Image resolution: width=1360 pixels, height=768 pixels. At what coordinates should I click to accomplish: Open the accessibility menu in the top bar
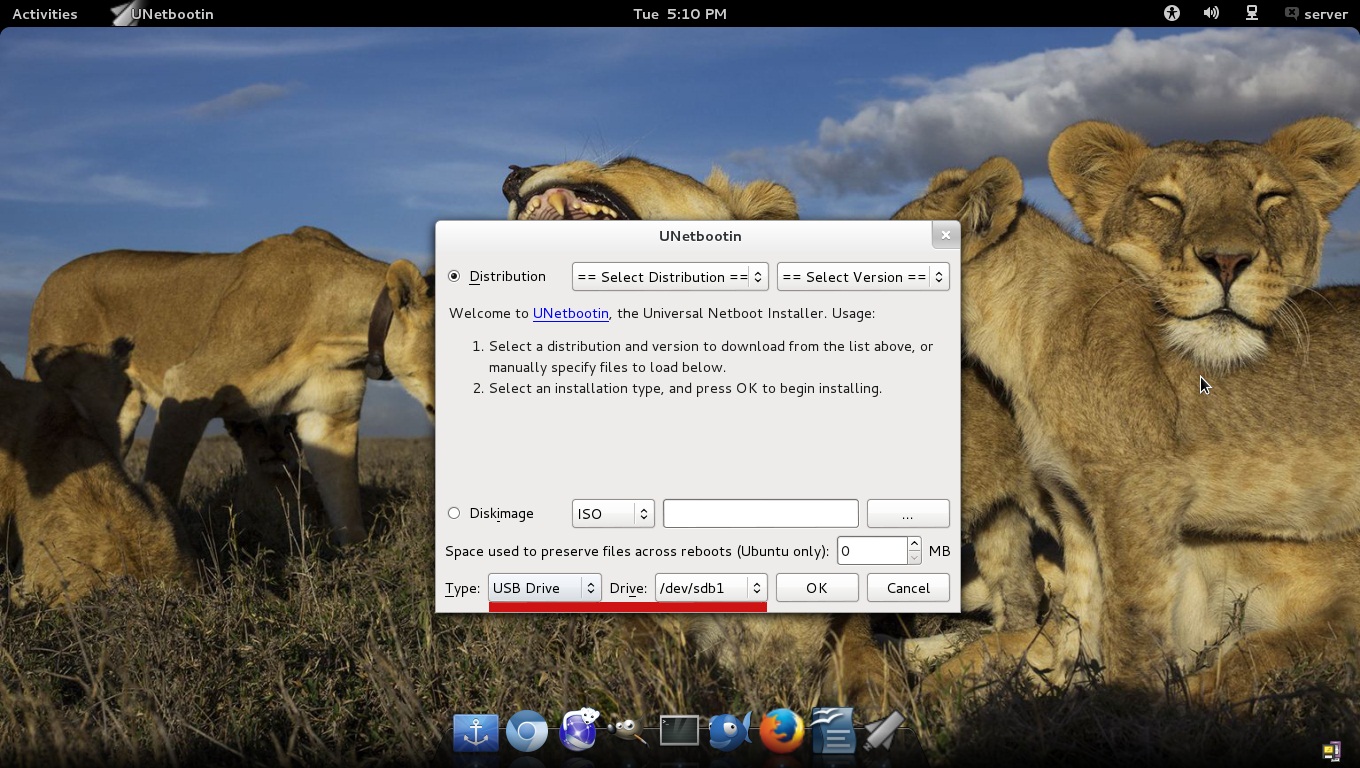tap(1171, 14)
